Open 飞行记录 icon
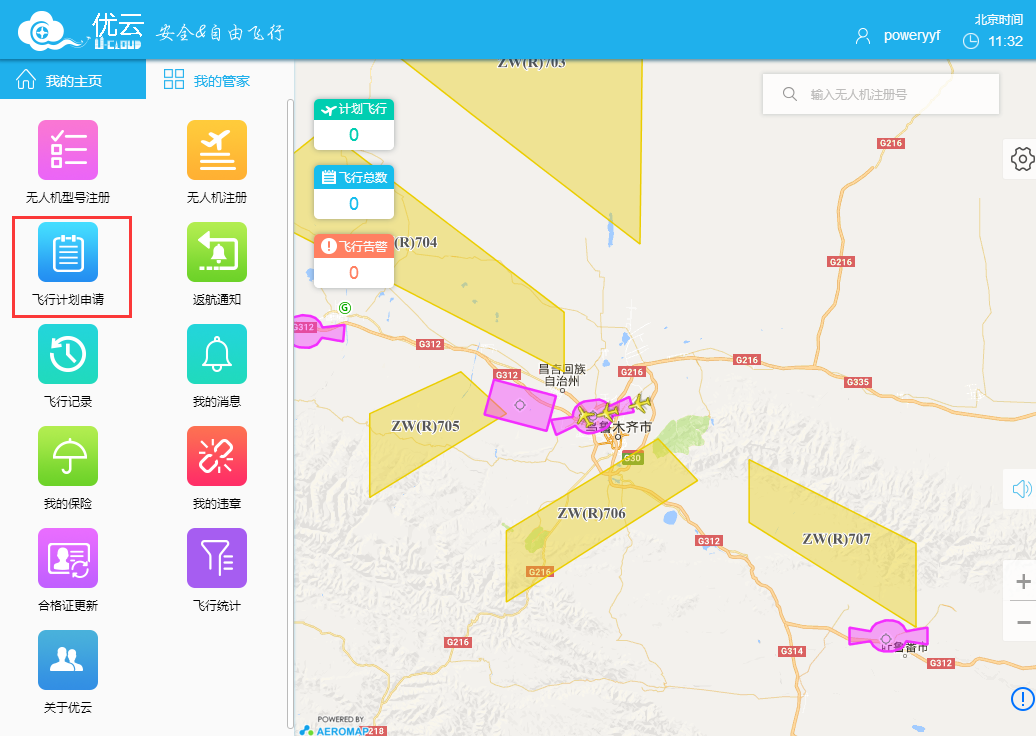Viewport: 1036px width, 736px height. (x=68, y=354)
